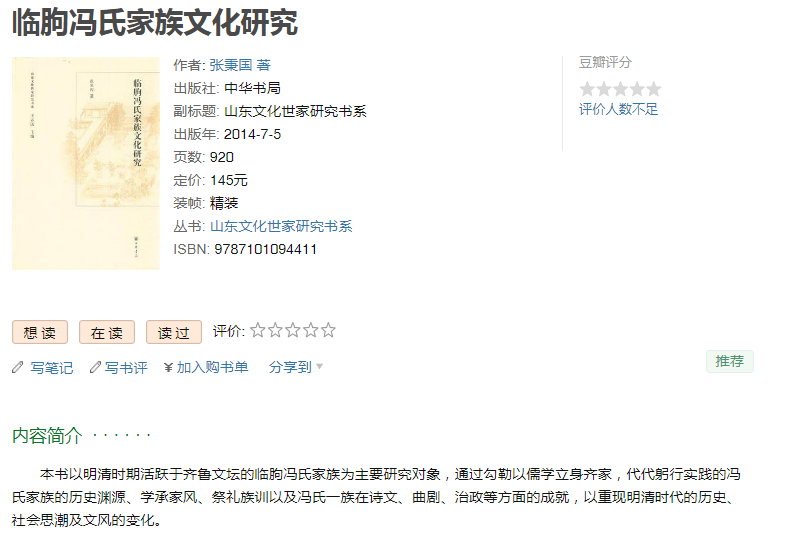Click the pencil icon beside 写笔记
Viewport: 799px width, 537px height.
pyautogui.click(x=17, y=368)
